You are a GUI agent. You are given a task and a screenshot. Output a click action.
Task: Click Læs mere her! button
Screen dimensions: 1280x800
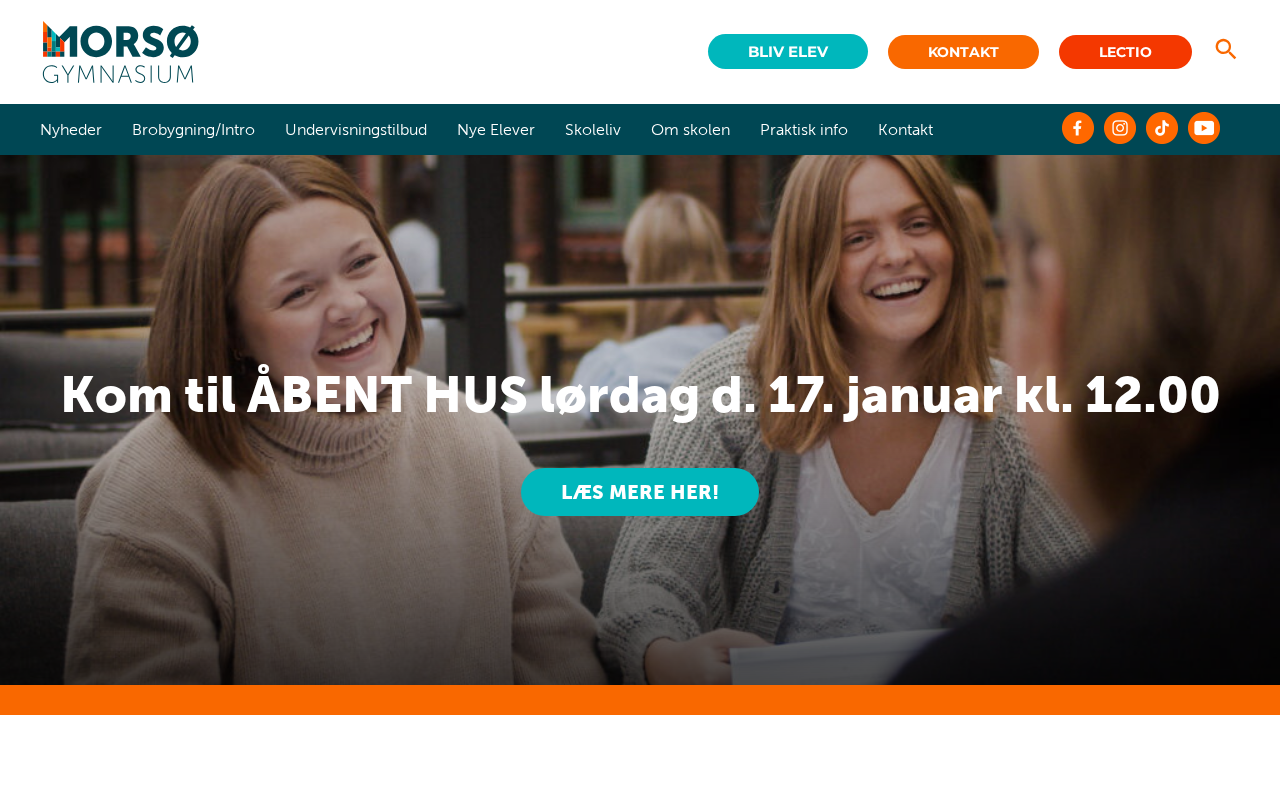click(640, 492)
